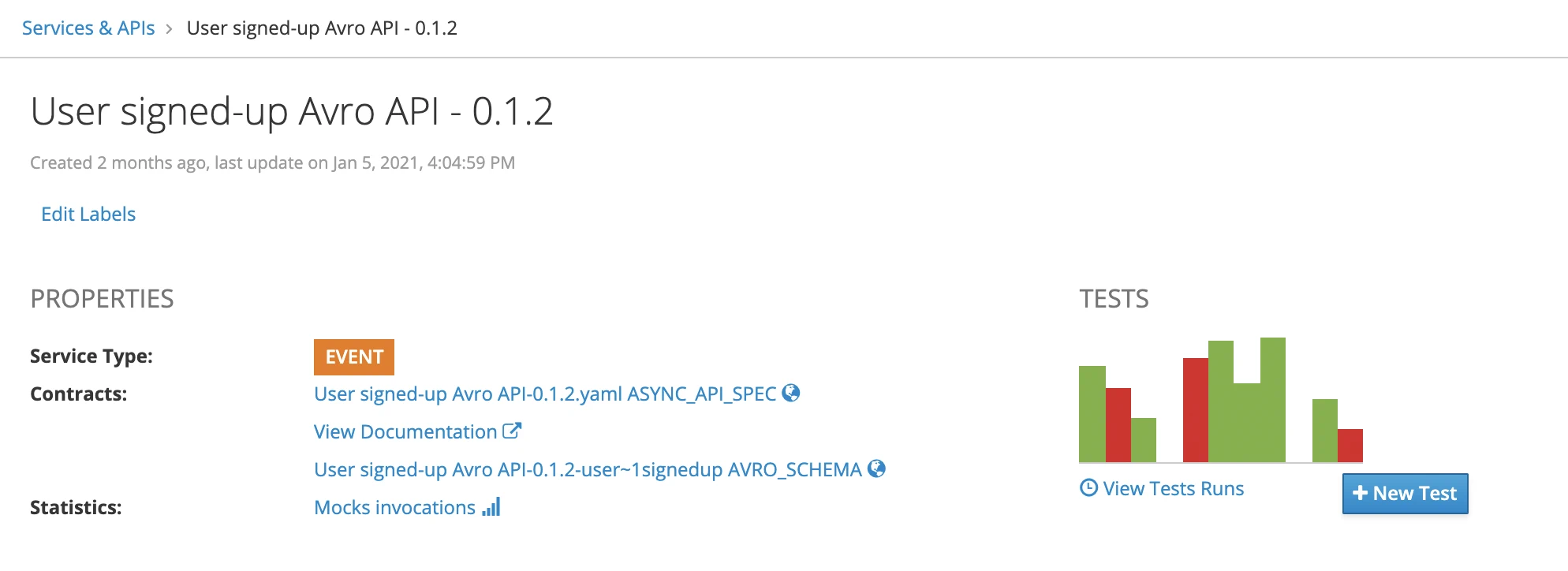Open the View Tests Runs link
The width and height of the screenshot is (1568, 571).
[1173, 488]
